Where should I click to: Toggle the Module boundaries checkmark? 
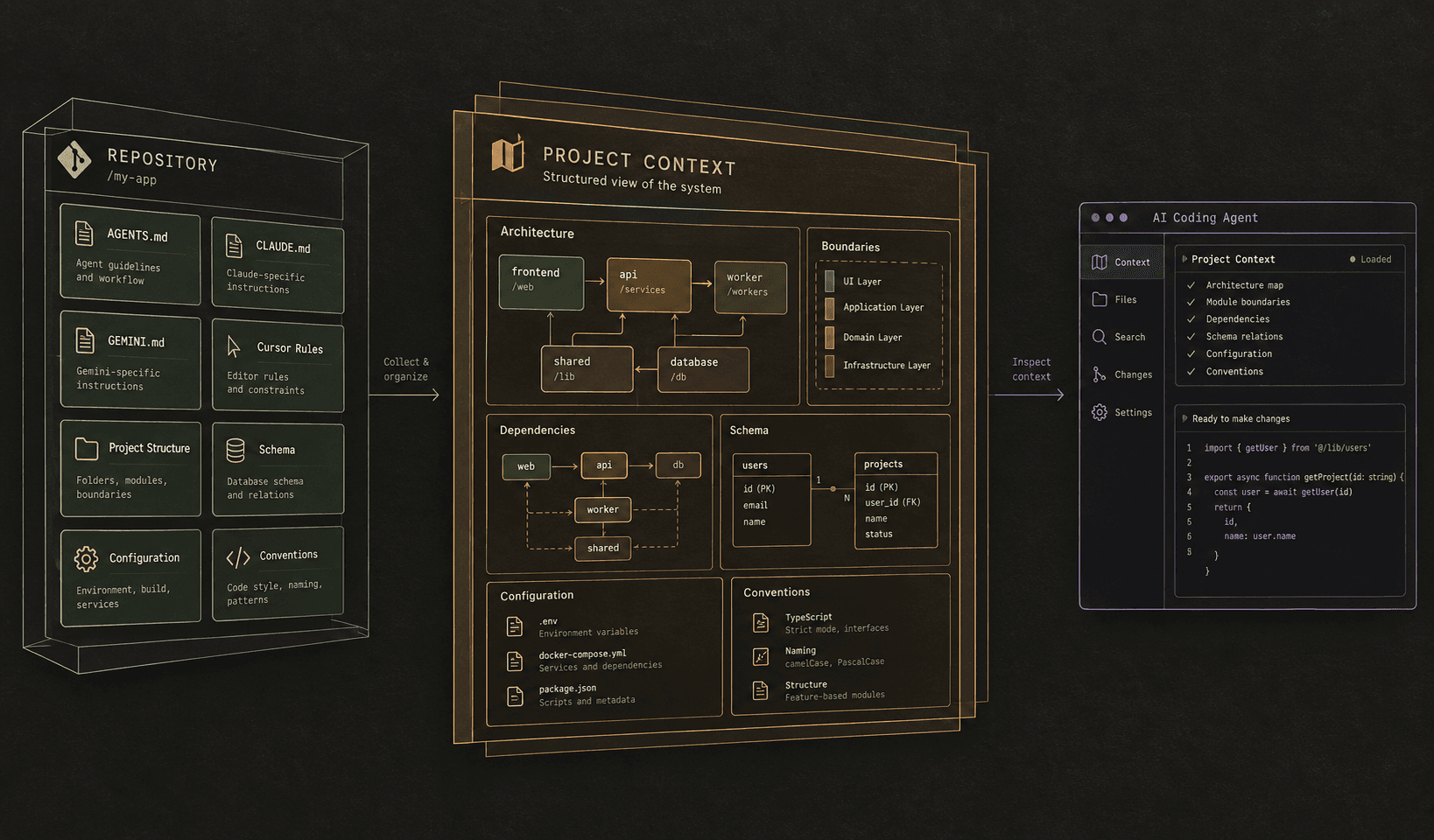point(1191,303)
